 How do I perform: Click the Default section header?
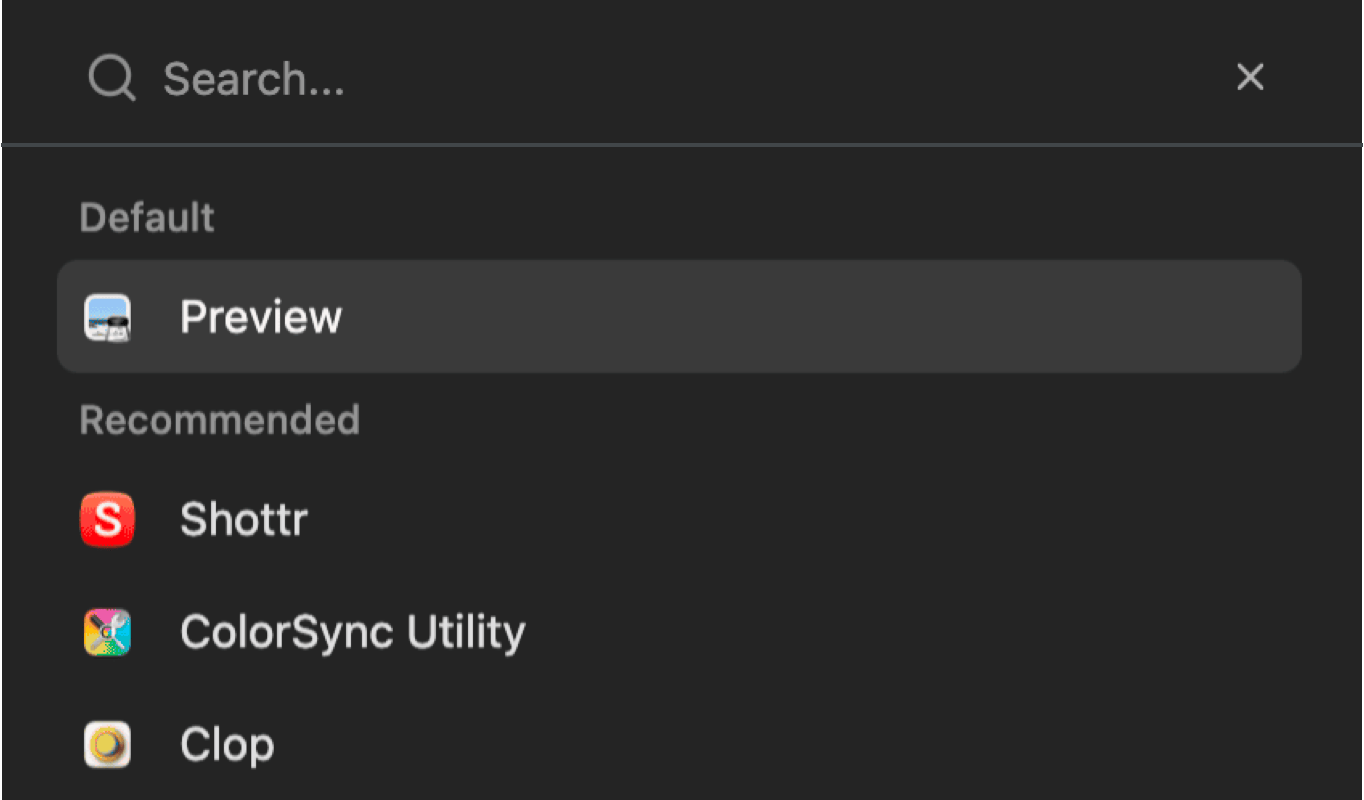pyautogui.click(x=146, y=217)
